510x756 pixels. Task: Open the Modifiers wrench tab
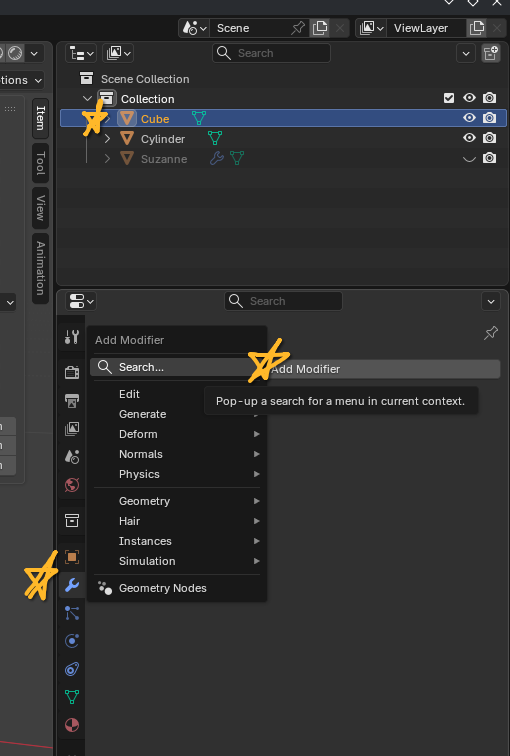click(72, 585)
